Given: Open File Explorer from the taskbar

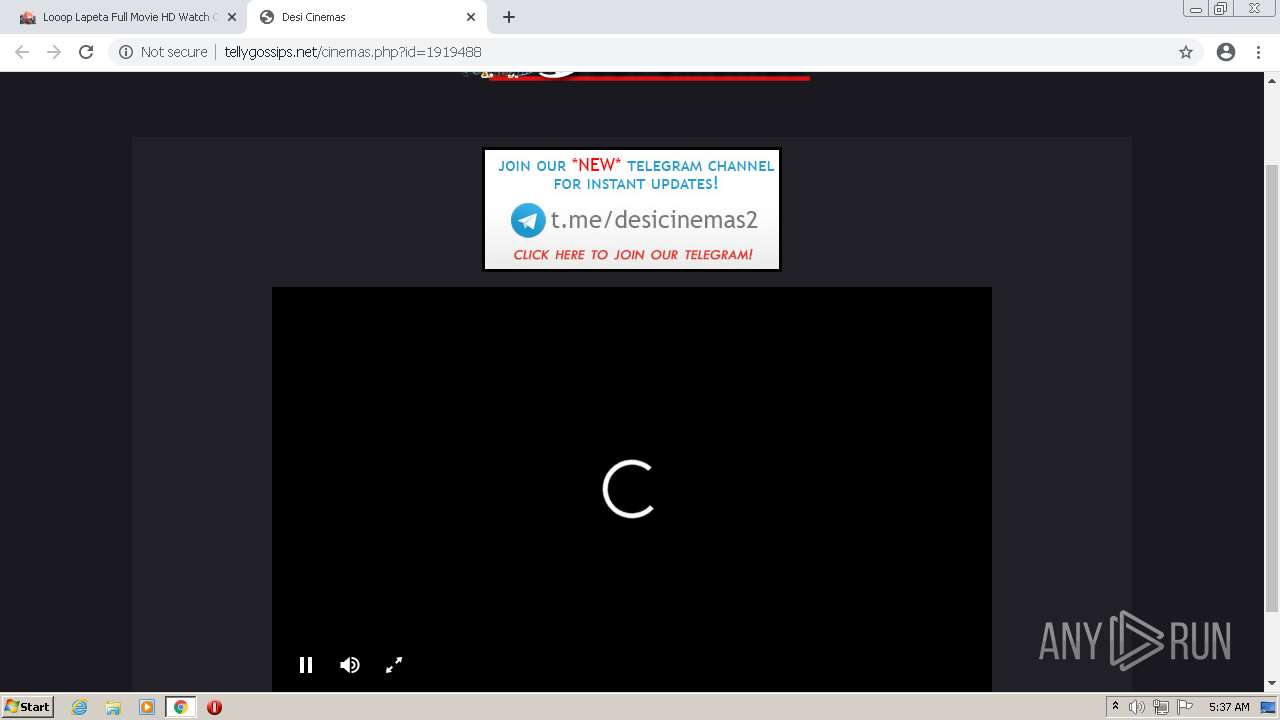Looking at the screenshot, I should (x=113, y=707).
